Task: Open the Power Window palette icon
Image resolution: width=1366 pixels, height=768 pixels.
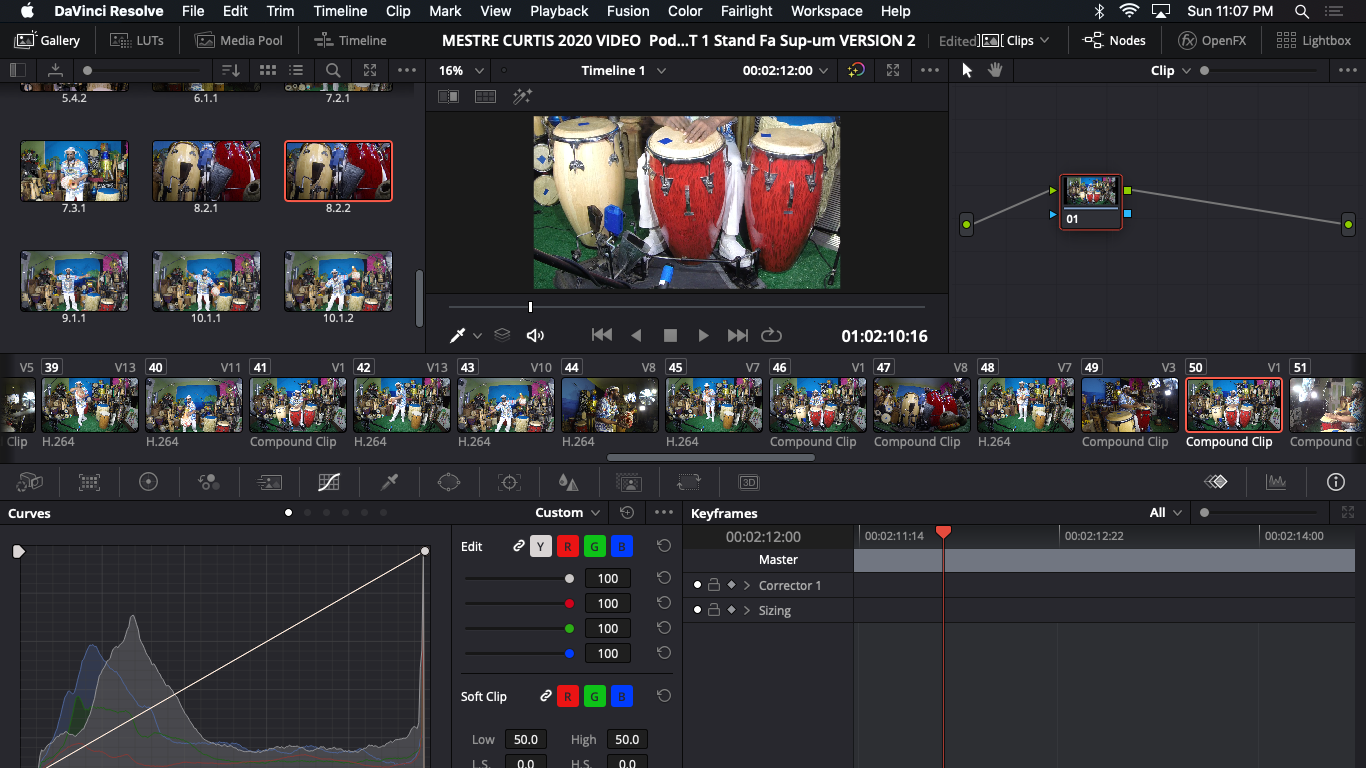Action: (449, 482)
